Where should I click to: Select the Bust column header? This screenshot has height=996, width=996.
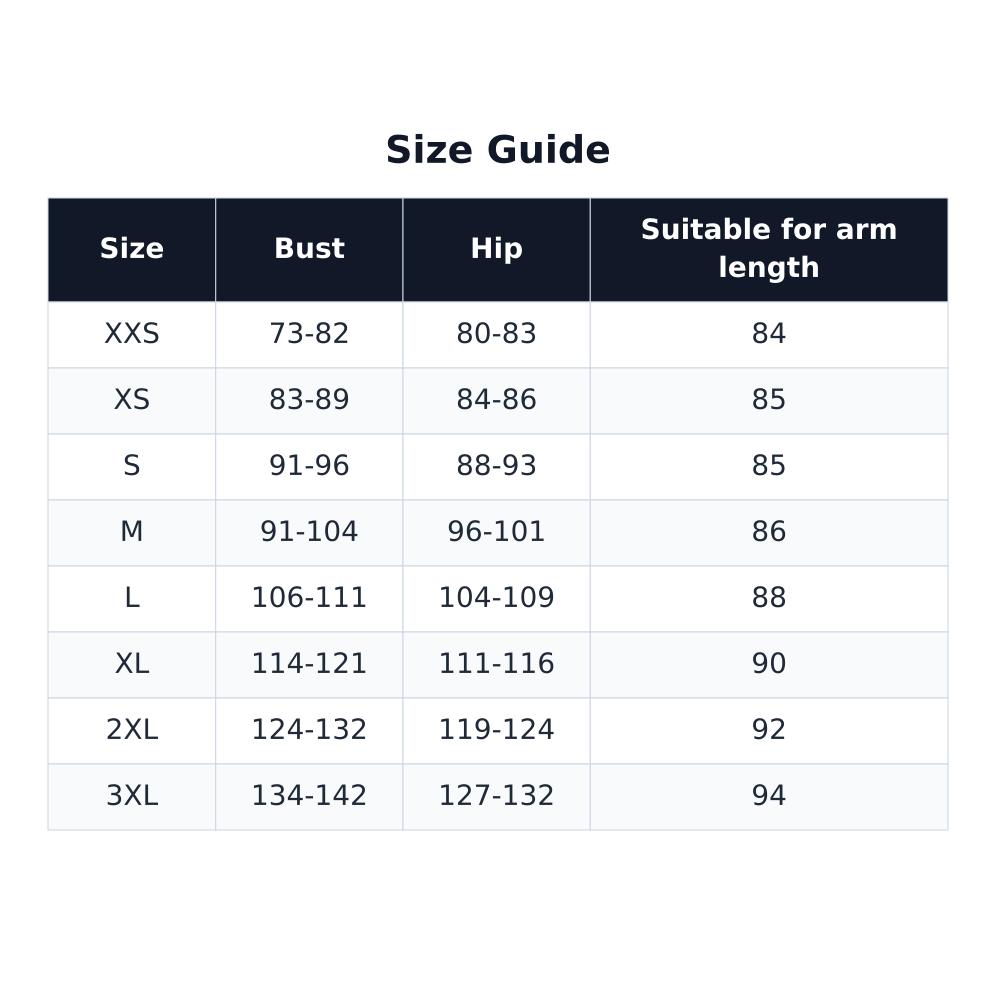(309, 249)
